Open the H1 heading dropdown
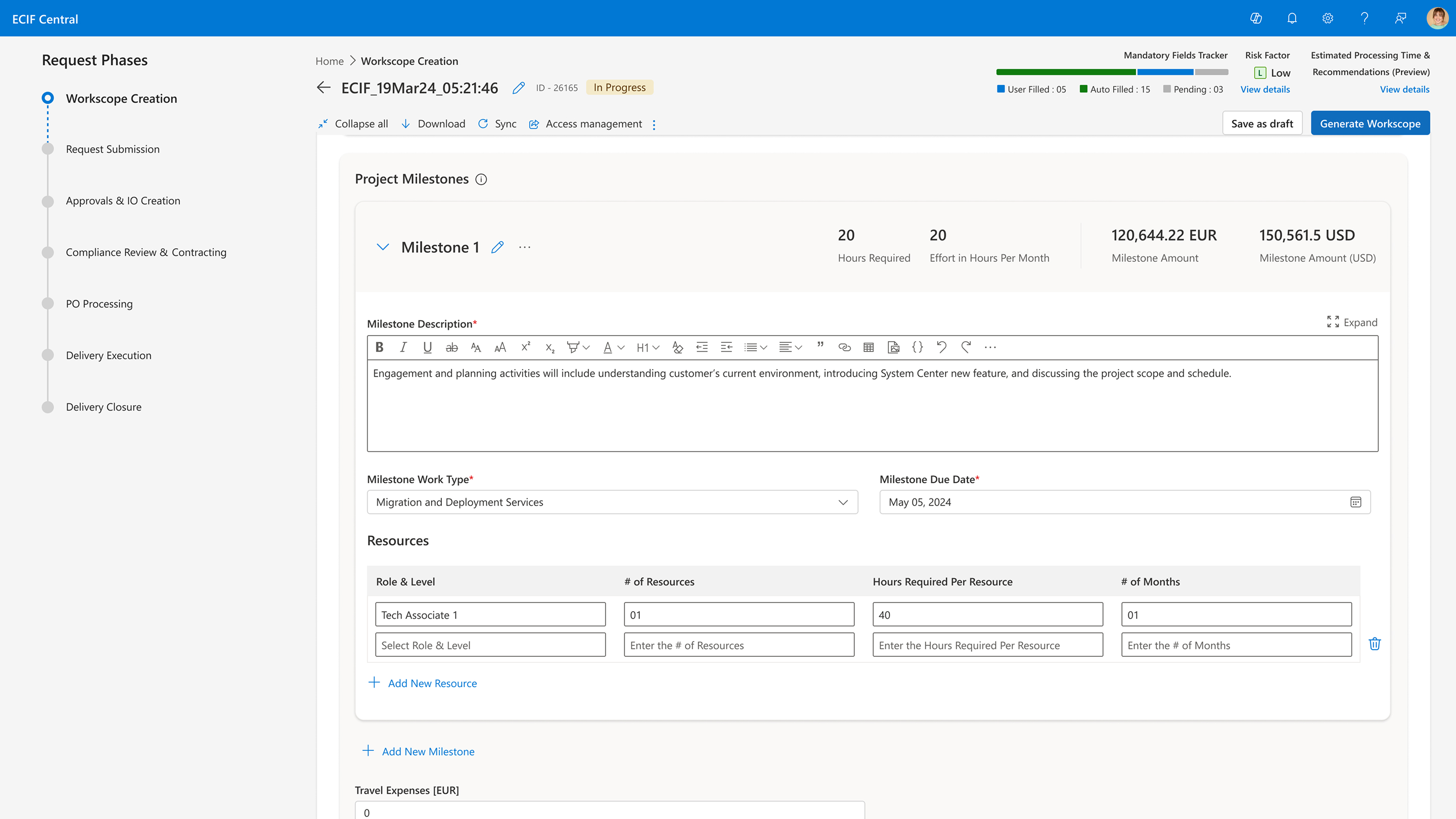Image resolution: width=1456 pixels, height=819 pixels. point(648,347)
